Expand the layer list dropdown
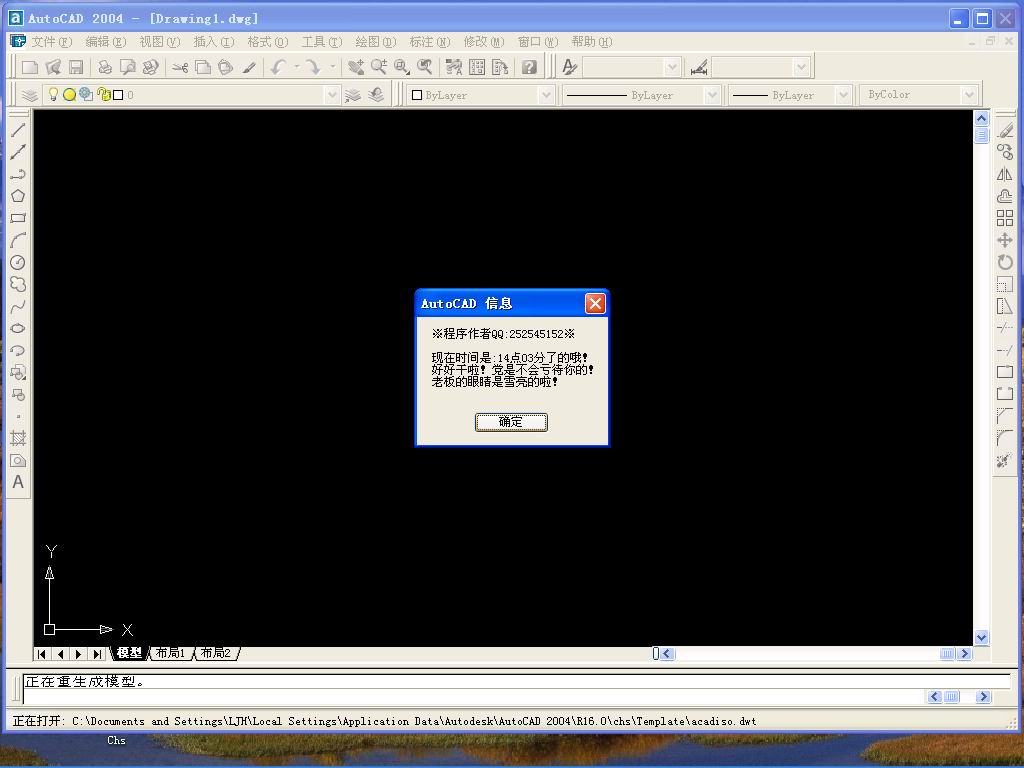1024x768 pixels. (x=332, y=95)
